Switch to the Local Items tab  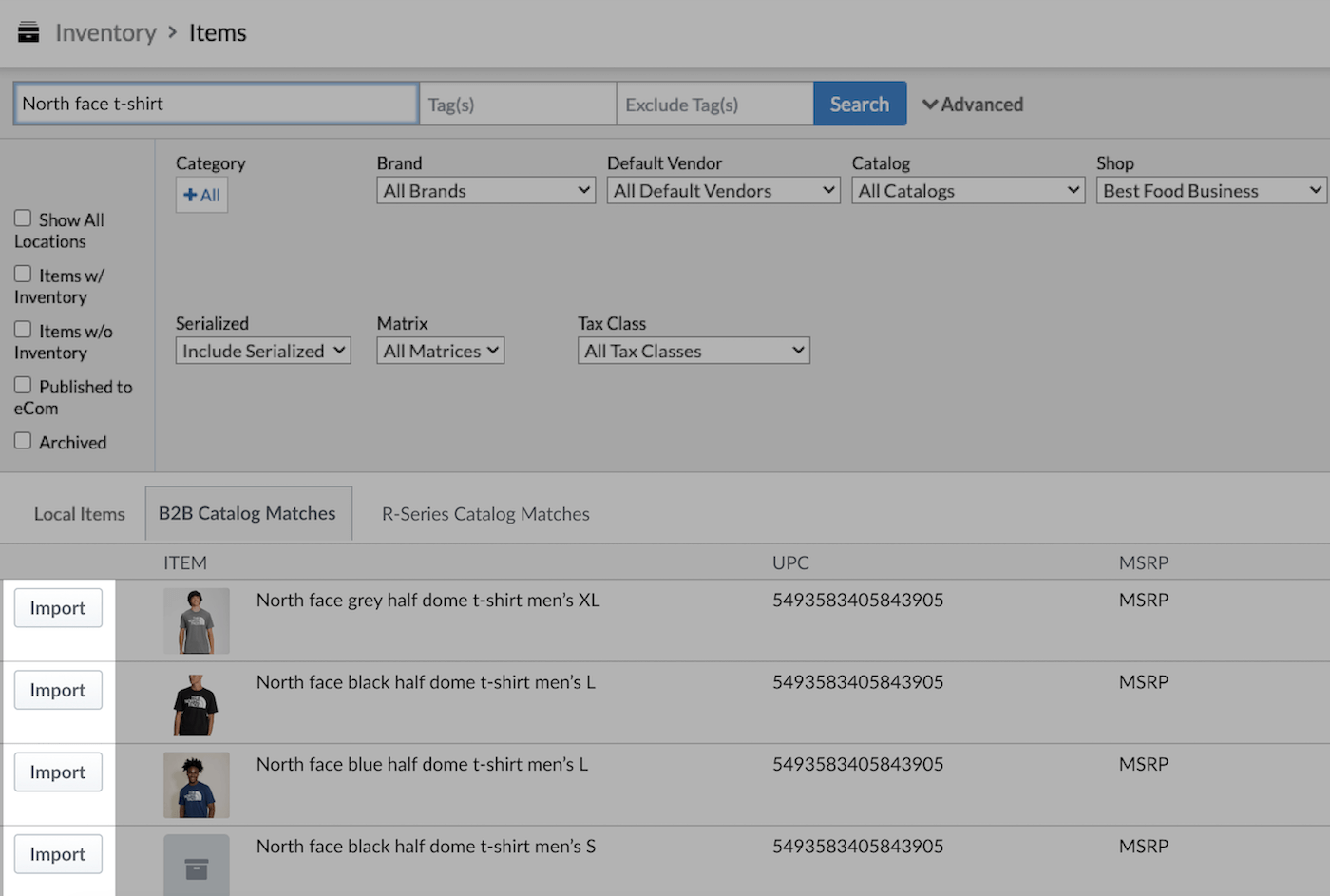79,514
